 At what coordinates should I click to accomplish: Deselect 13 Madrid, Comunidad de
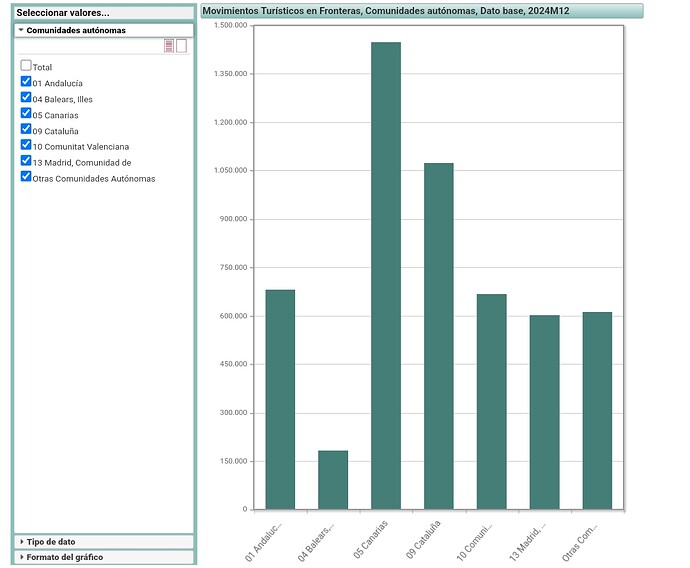[26, 161]
